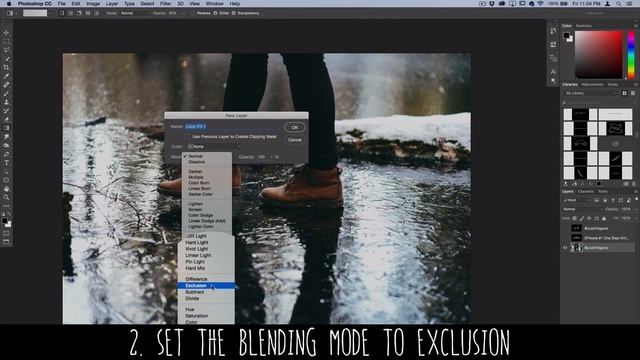Select the Brush tool
The image size is (640, 360).
[x=6, y=93]
